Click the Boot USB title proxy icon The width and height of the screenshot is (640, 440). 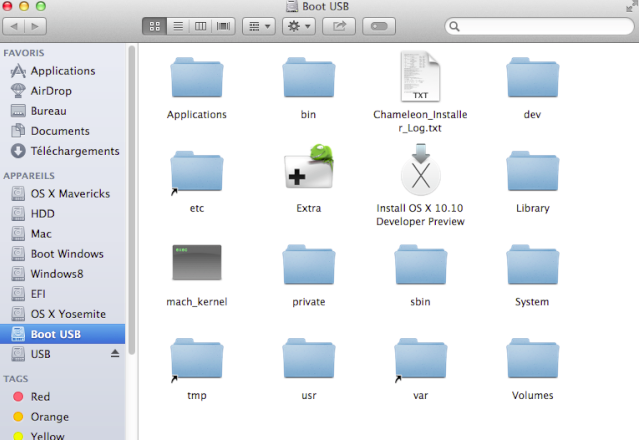coord(292,6)
